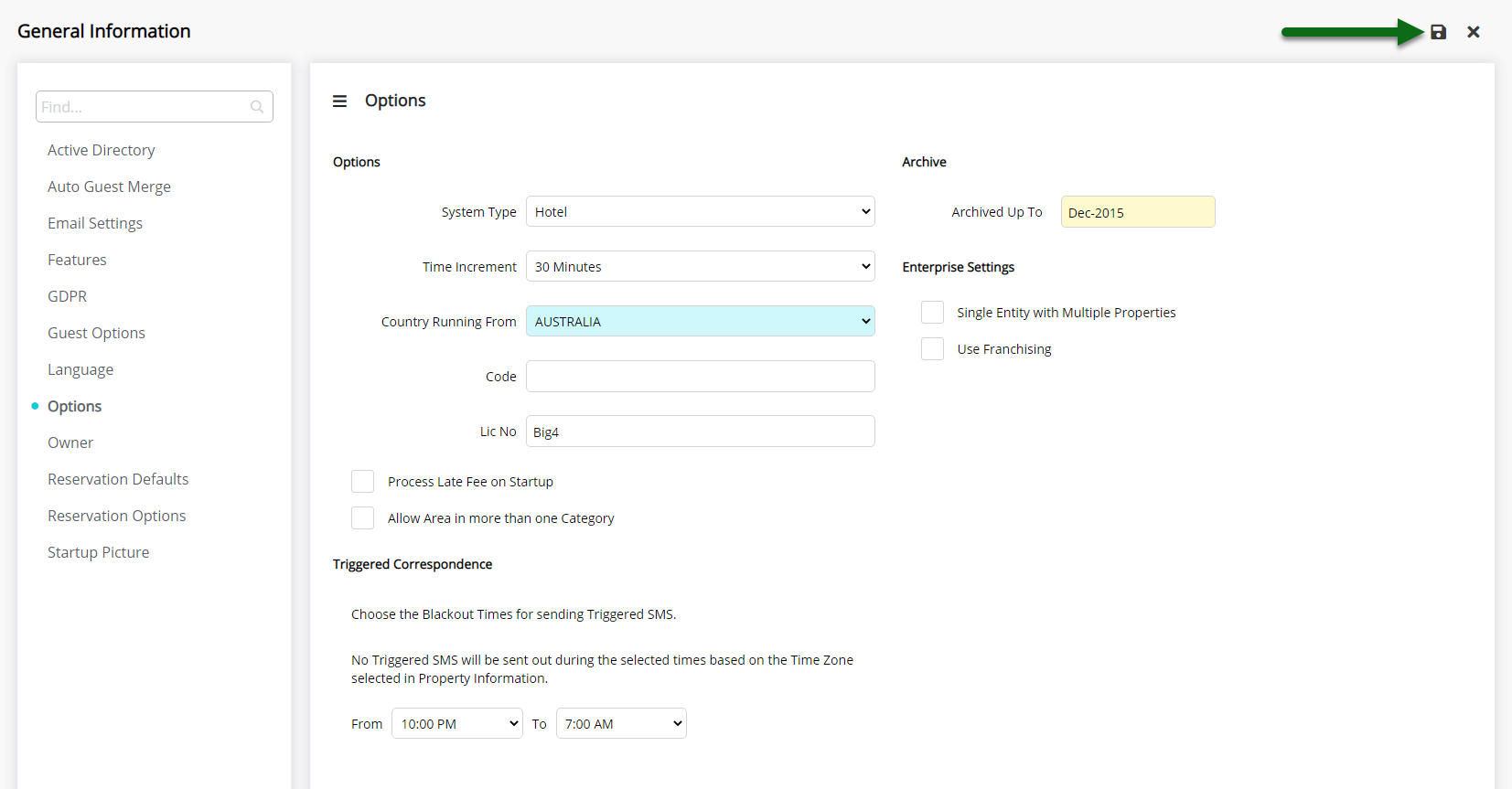The width and height of the screenshot is (1512, 789).
Task: Navigate to Guest Options
Action: point(96,333)
